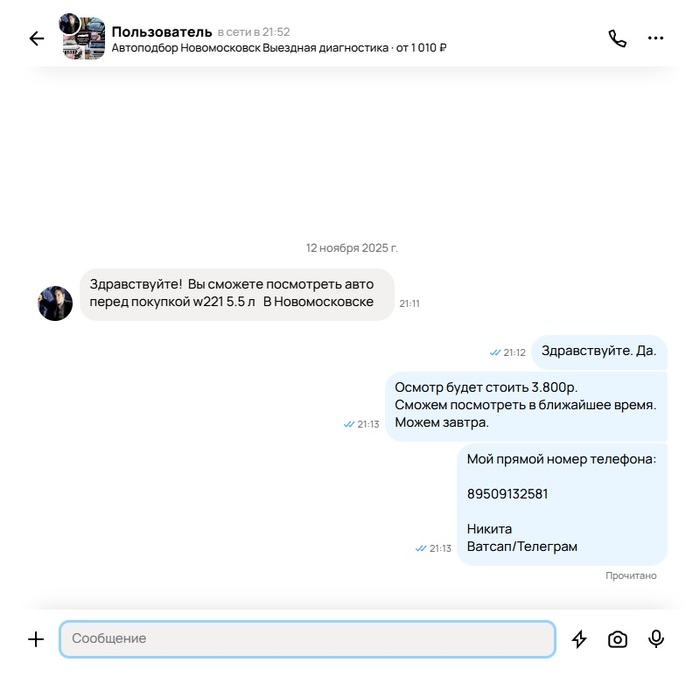This screenshot has height=676, width=700.
Task: Select the incoming message about w221 5.5 л
Action: [x=237, y=294]
